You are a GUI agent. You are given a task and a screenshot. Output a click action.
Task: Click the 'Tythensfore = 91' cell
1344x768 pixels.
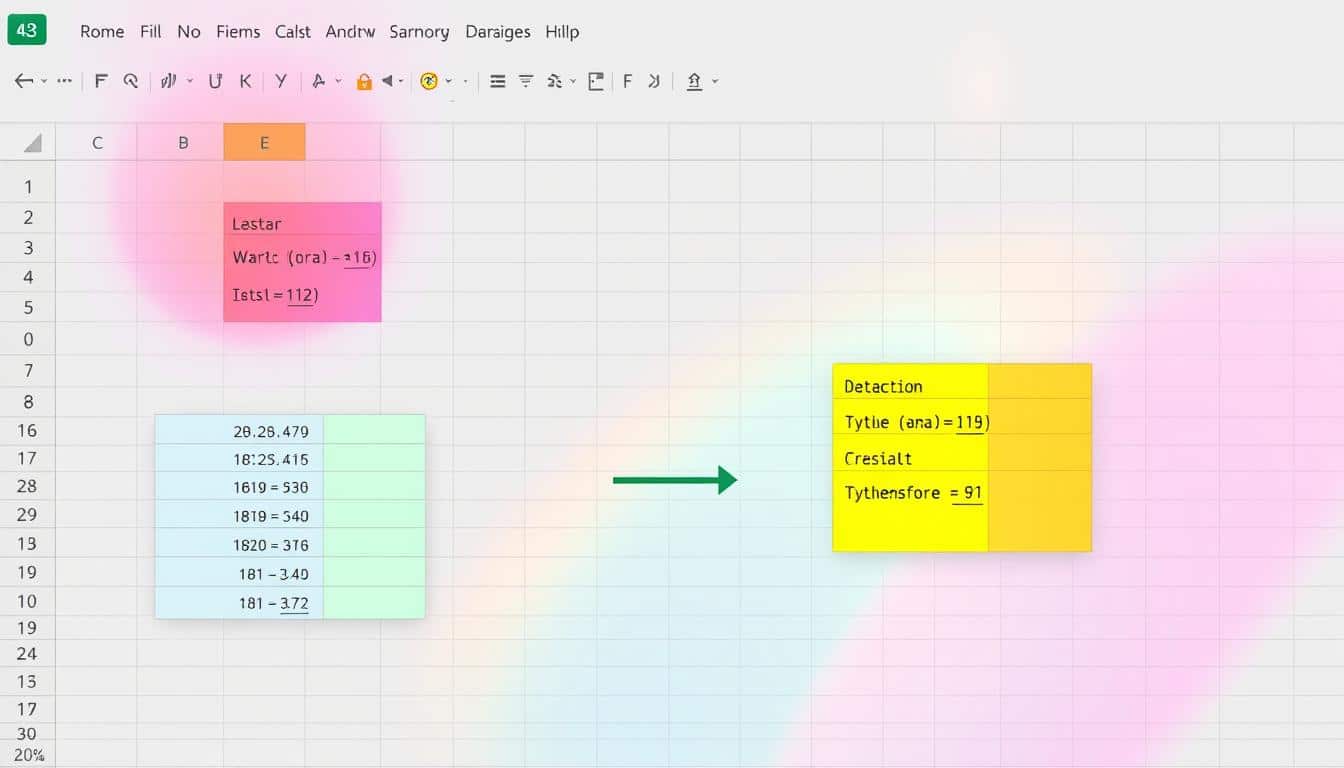[x=910, y=493]
